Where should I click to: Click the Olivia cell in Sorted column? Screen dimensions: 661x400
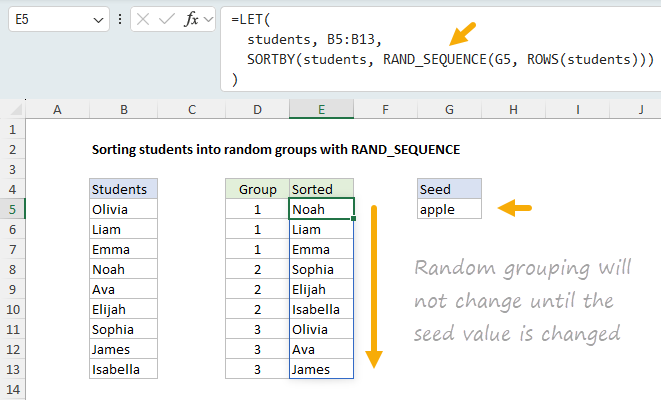tap(321, 329)
